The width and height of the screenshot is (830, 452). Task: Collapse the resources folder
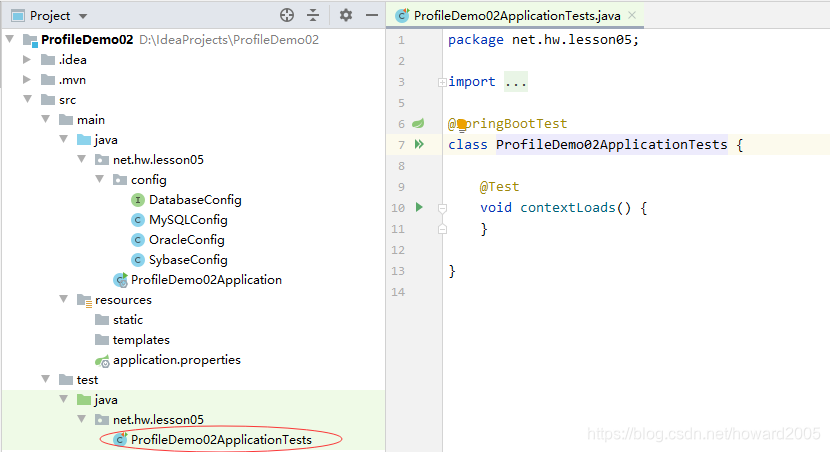point(64,299)
